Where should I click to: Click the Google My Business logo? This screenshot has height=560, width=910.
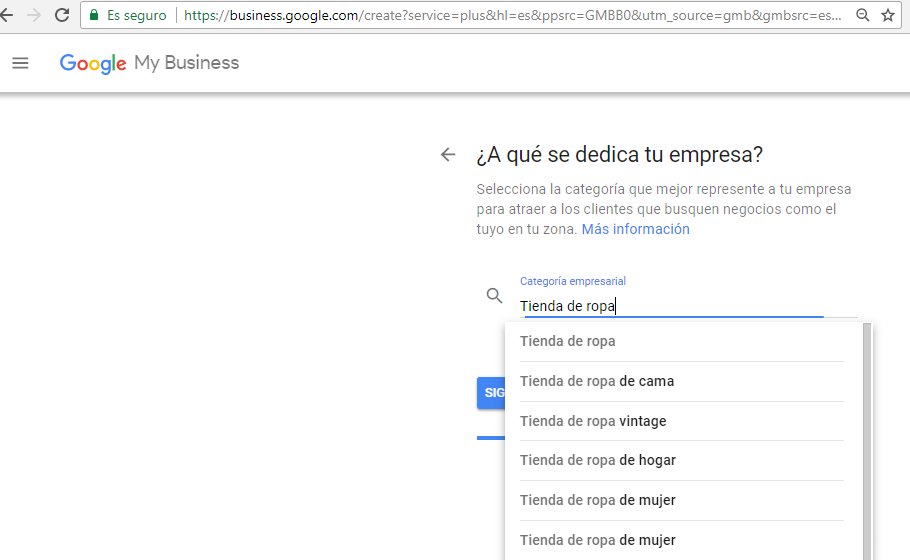(x=149, y=63)
